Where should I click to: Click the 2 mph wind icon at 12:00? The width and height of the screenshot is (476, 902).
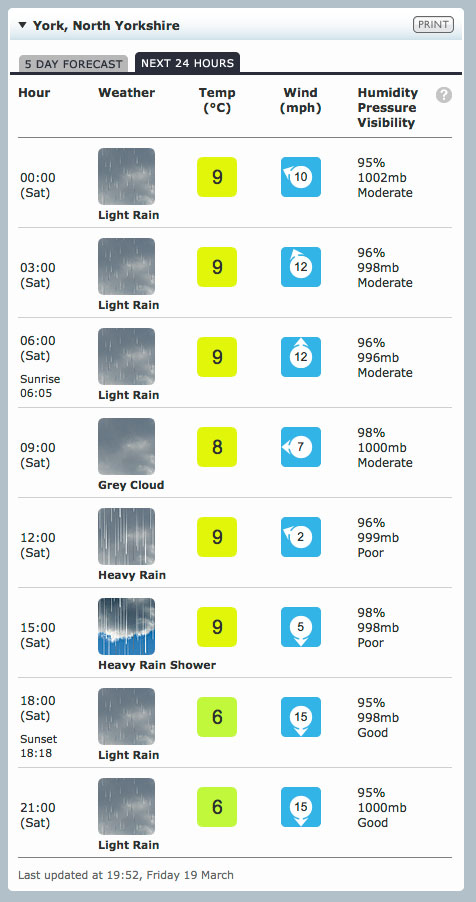pyautogui.click(x=301, y=537)
